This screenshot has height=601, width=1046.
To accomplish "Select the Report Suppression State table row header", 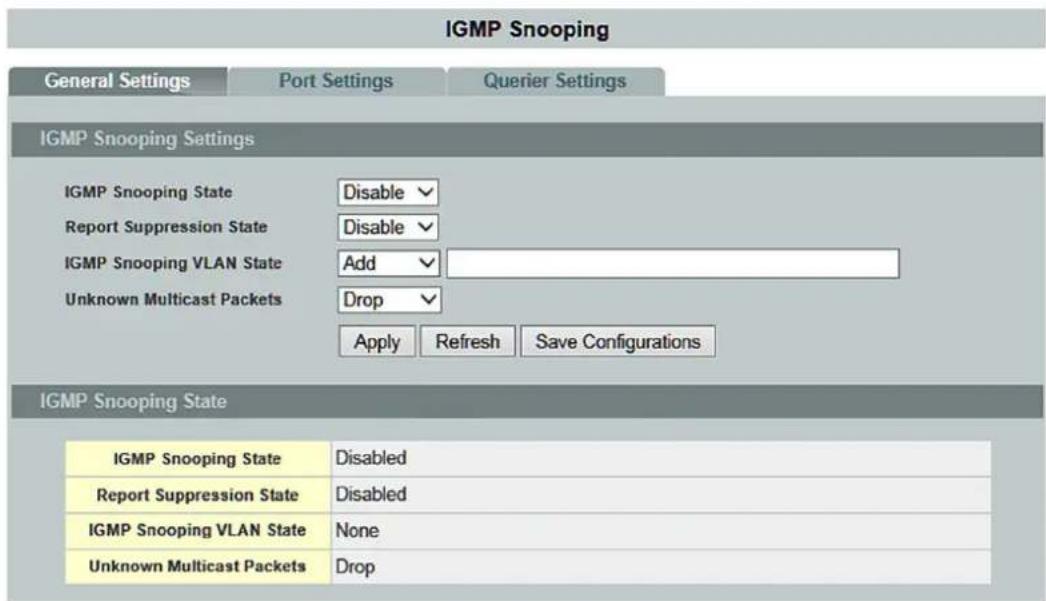I will coord(197,495).
